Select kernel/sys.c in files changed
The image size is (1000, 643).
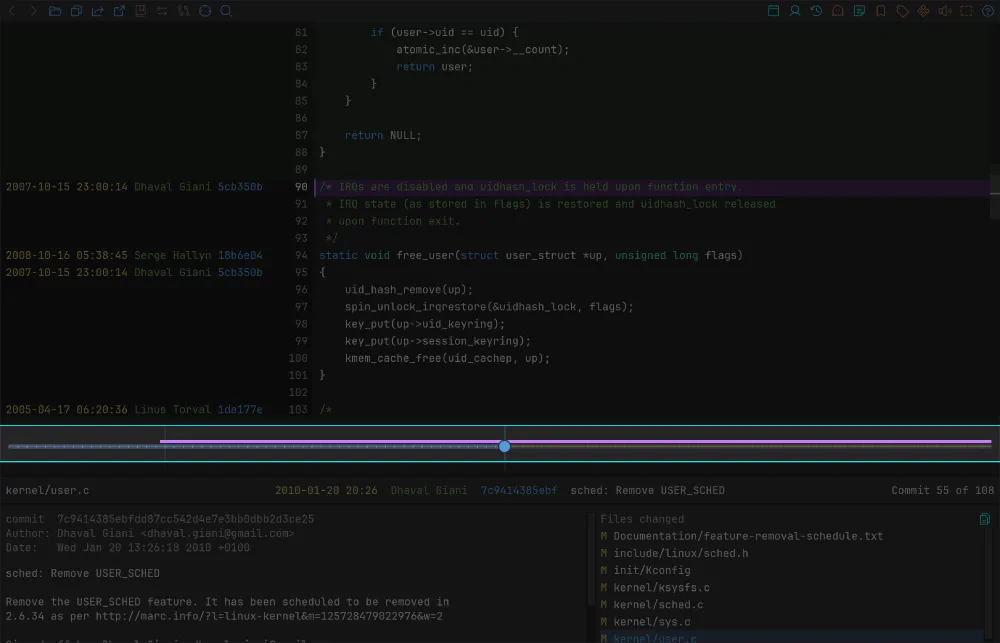[x=652, y=622]
